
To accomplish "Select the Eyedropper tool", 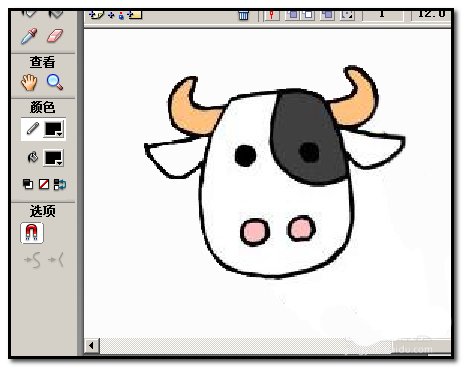I will click(29, 36).
